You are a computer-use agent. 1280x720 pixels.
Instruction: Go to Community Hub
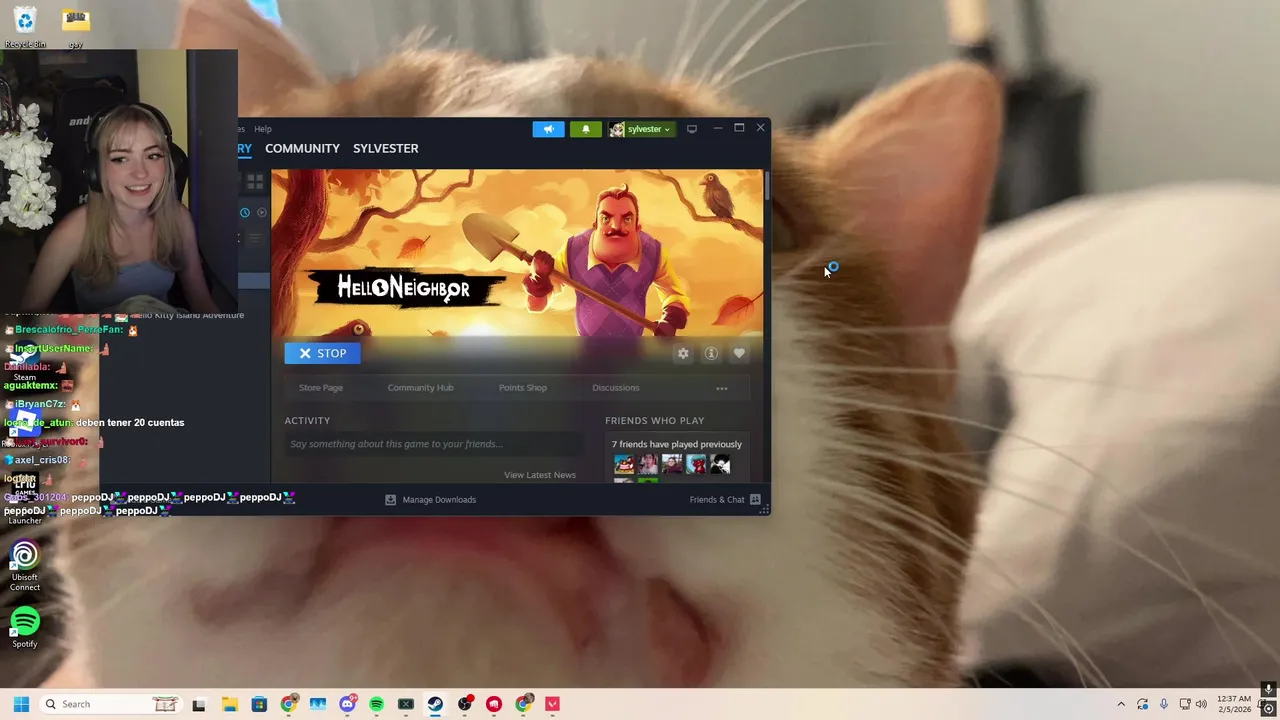(x=420, y=388)
